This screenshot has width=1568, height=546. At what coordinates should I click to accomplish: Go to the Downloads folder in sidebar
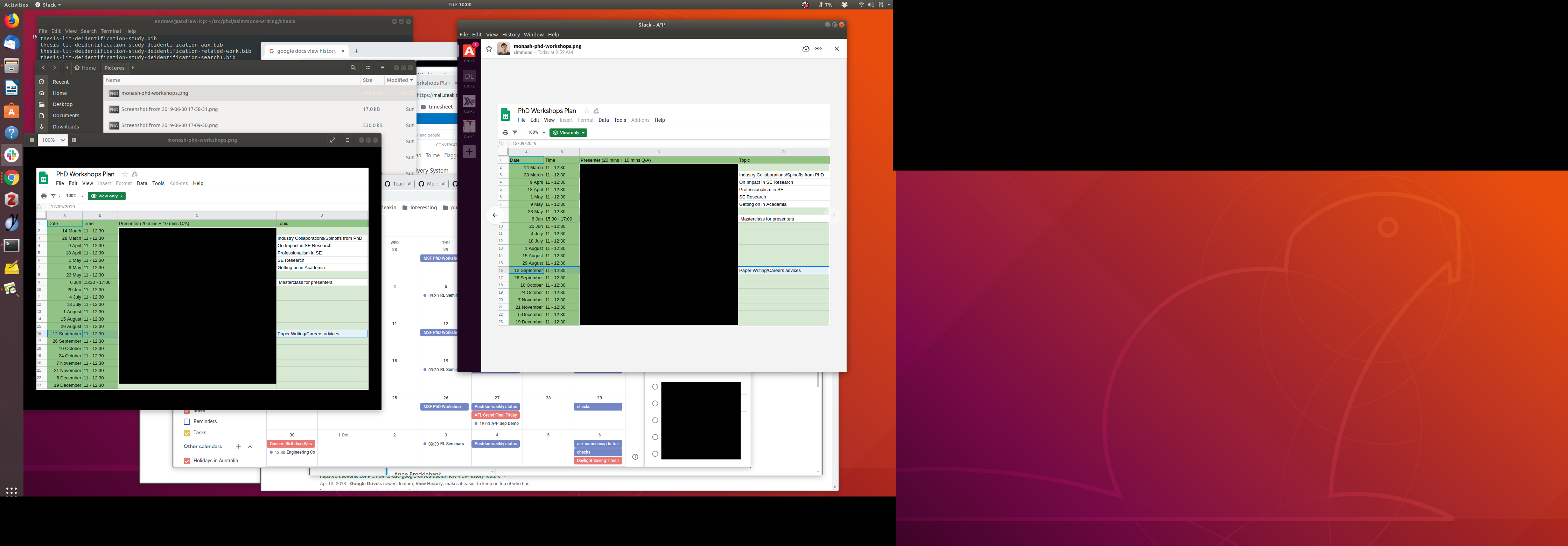point(65,127)
